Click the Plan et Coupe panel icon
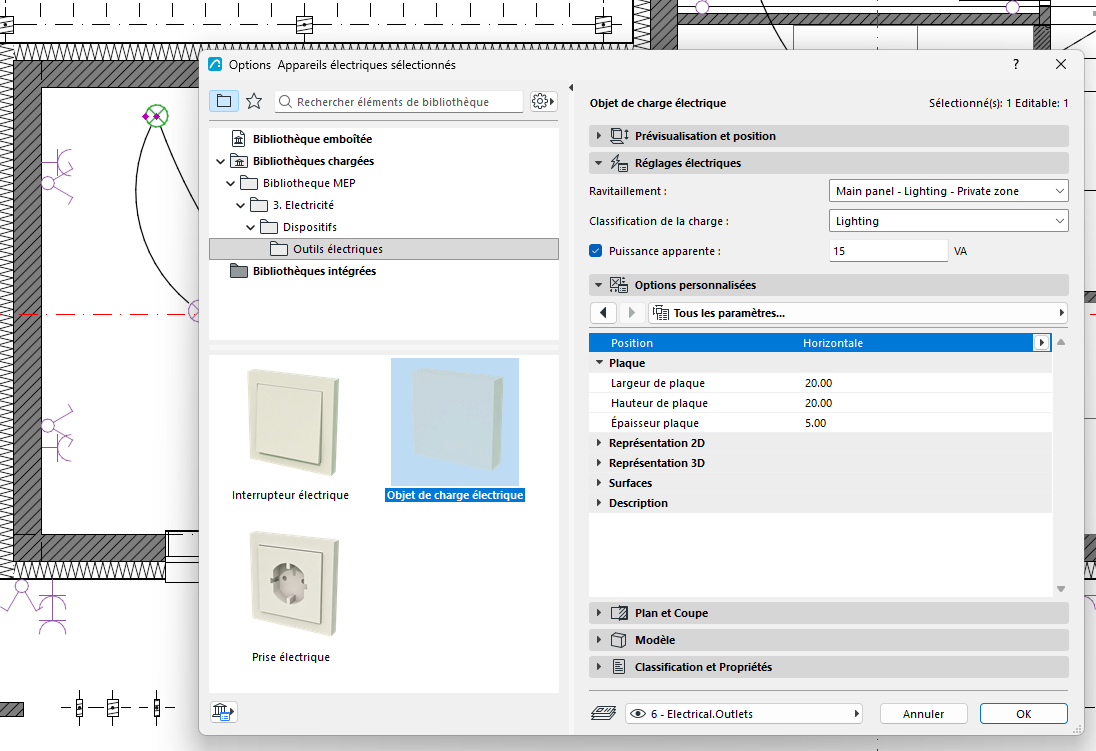 619,613
